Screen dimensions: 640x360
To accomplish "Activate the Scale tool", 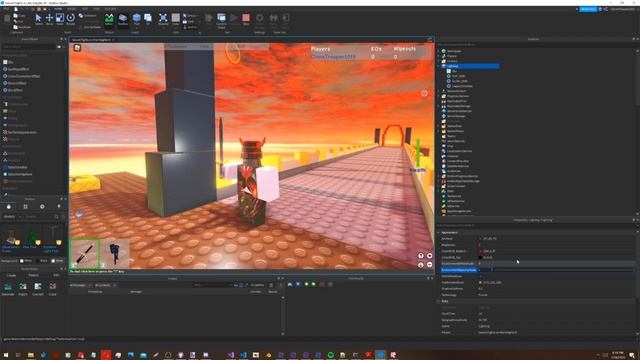I will pos(60,19).
